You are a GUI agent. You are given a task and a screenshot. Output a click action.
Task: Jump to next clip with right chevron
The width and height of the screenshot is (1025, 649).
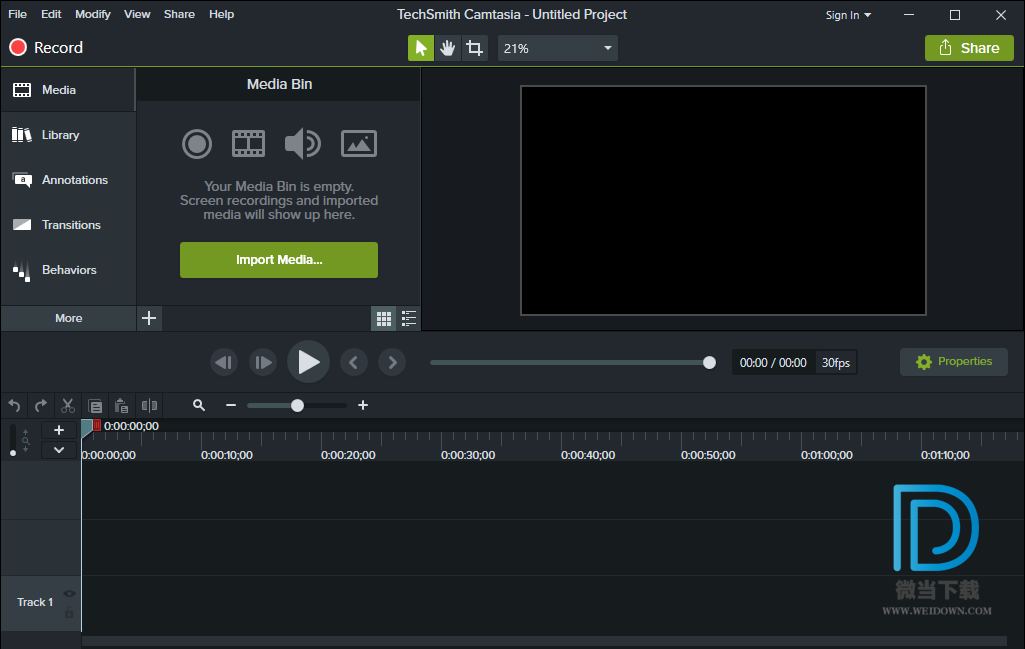392,362
